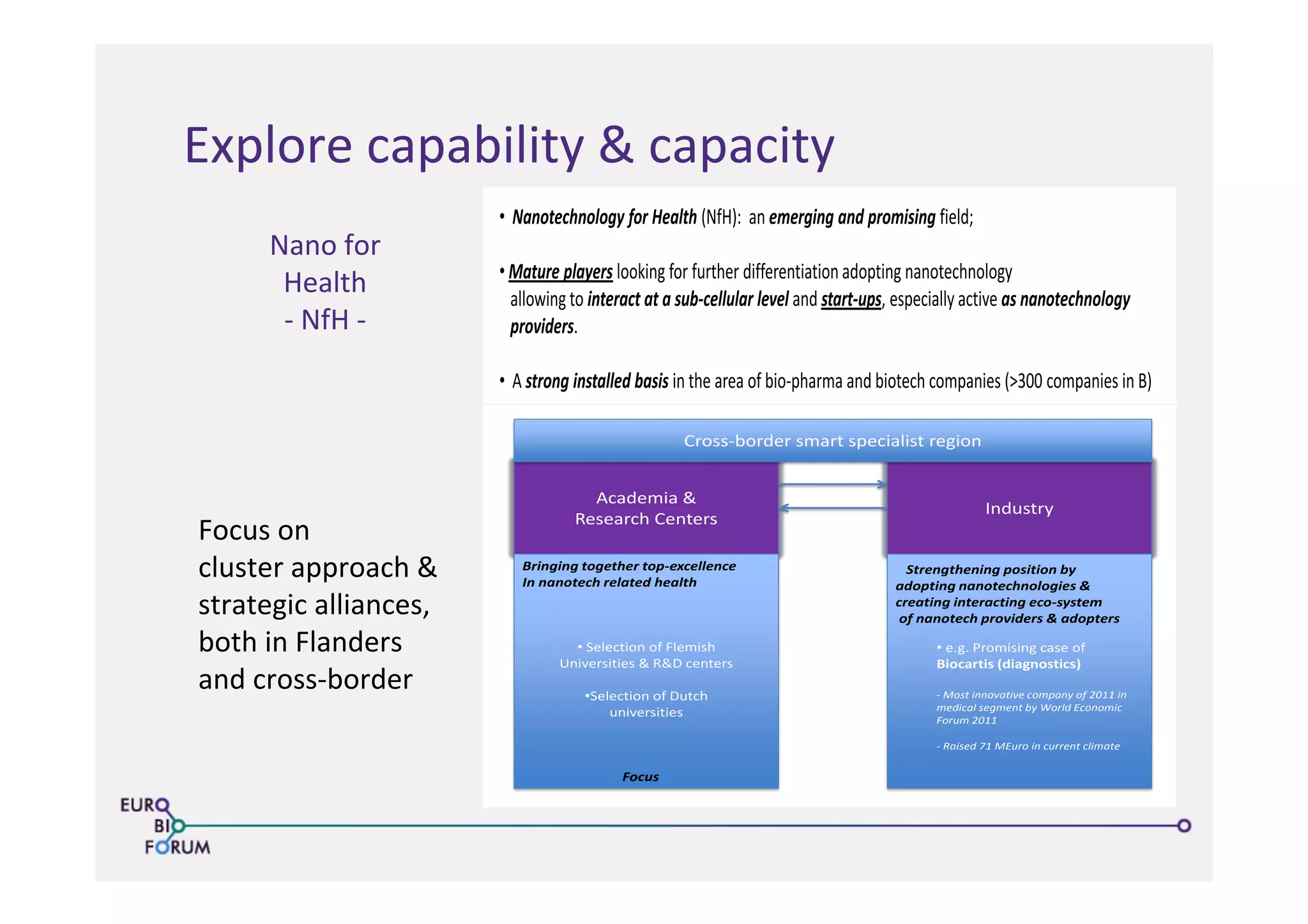Viewport: 1308px width, 924px height.
Task: Click the Focus label in Academia panel
Action: click(x=640, y=776)
